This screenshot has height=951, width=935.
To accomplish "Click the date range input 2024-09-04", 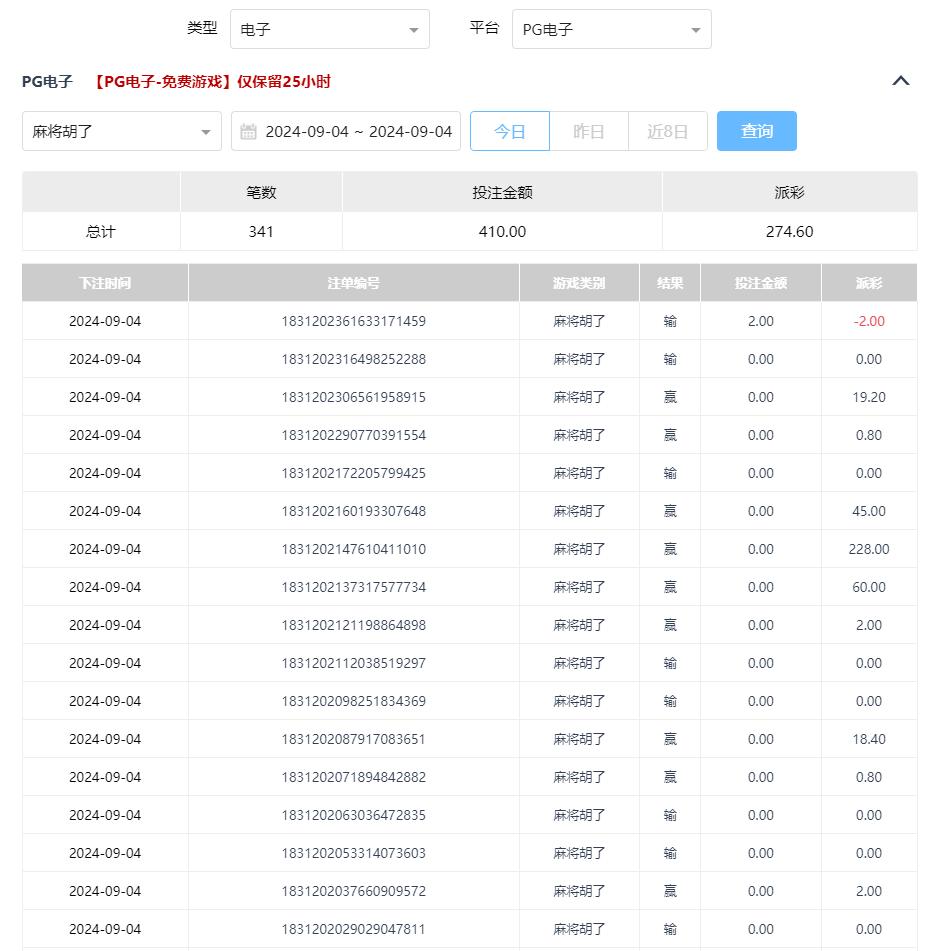I will pos(358,132).
